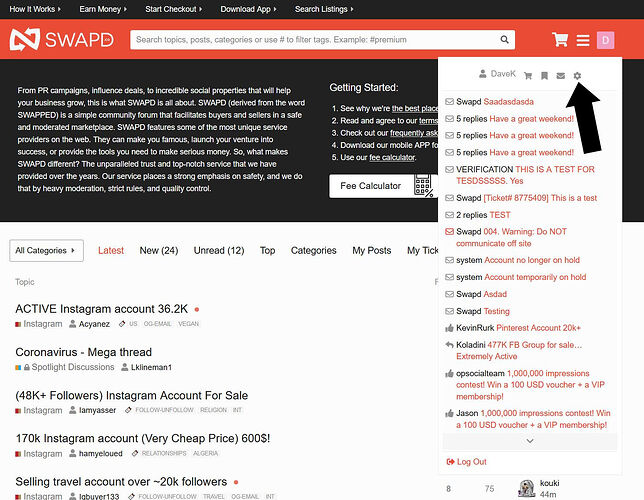Click user icon beside Lklineman1
This screenshot has height=500, width=644.
click(x=125, y=367)
